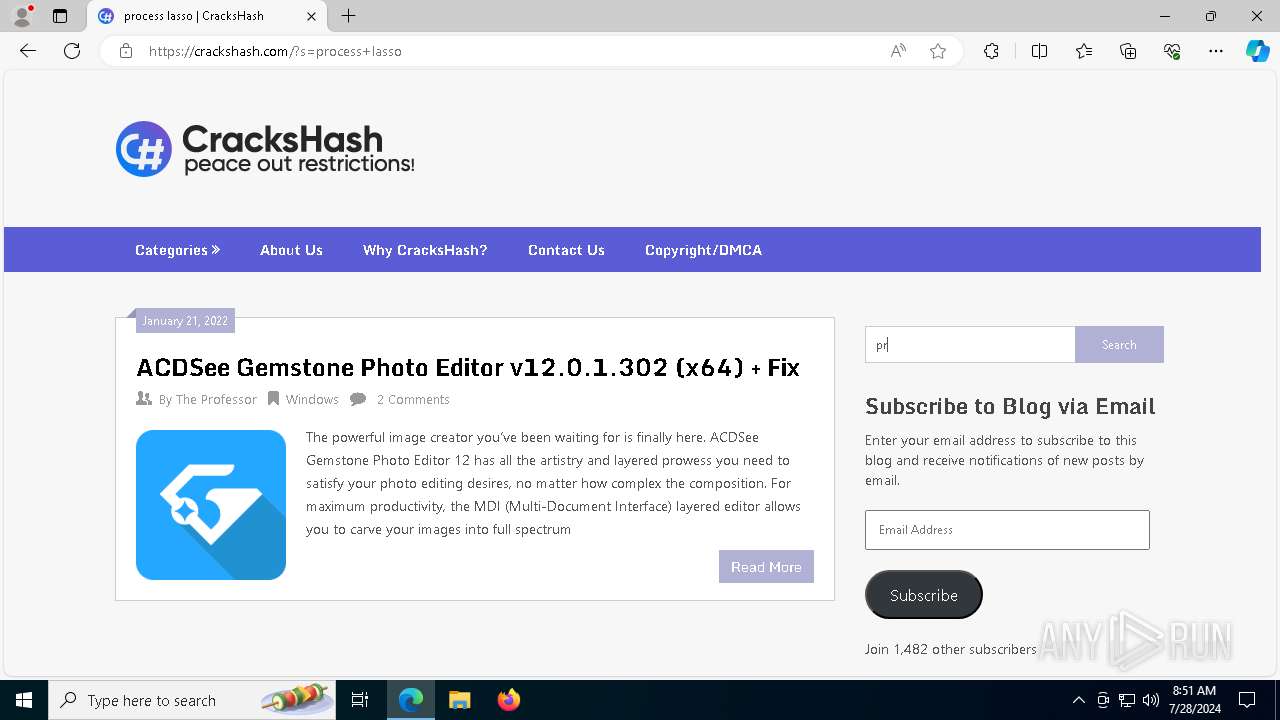Click the Subscribe button
1280x720 pixels.
pos(923,595)
